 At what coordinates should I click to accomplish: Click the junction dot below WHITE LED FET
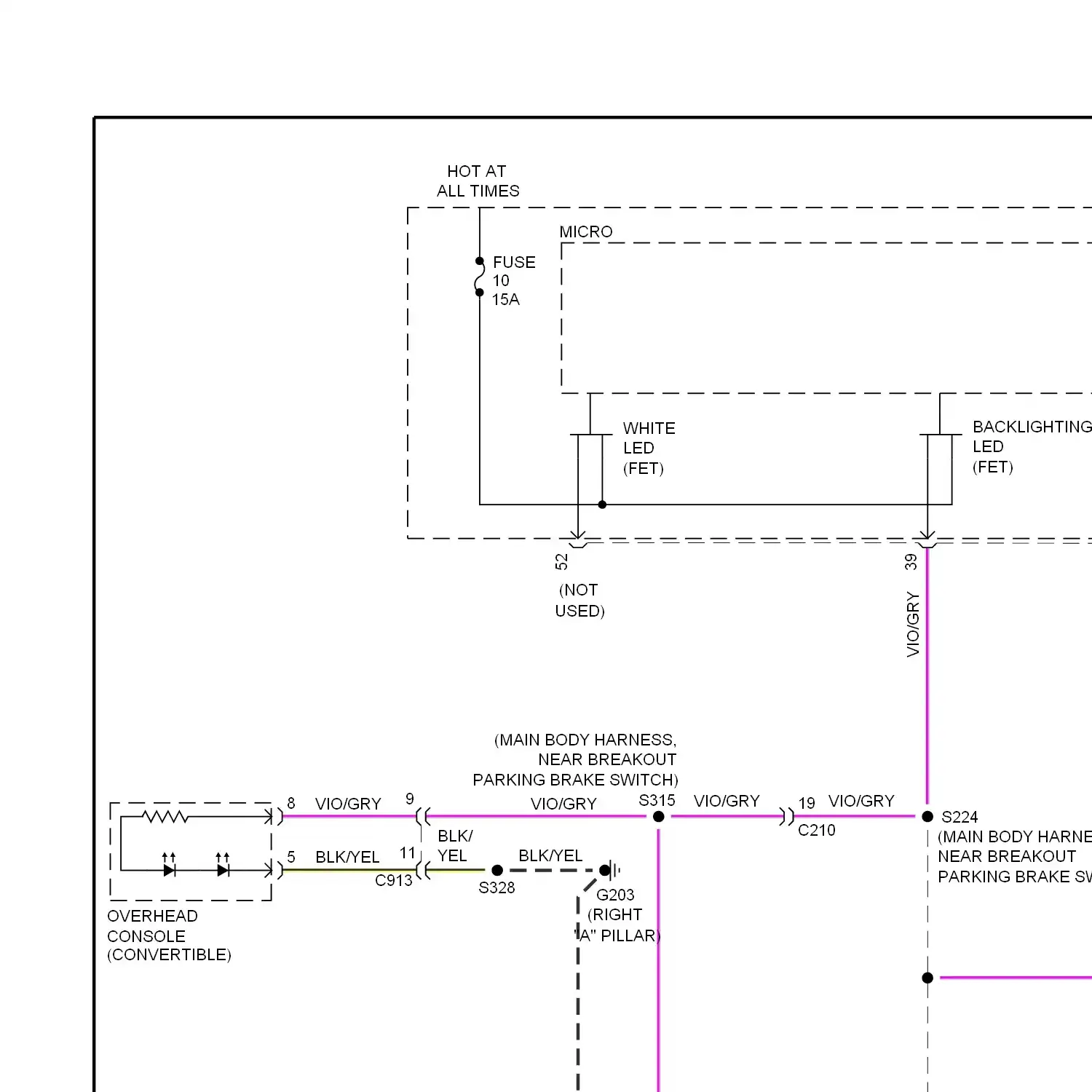(602, 504)
